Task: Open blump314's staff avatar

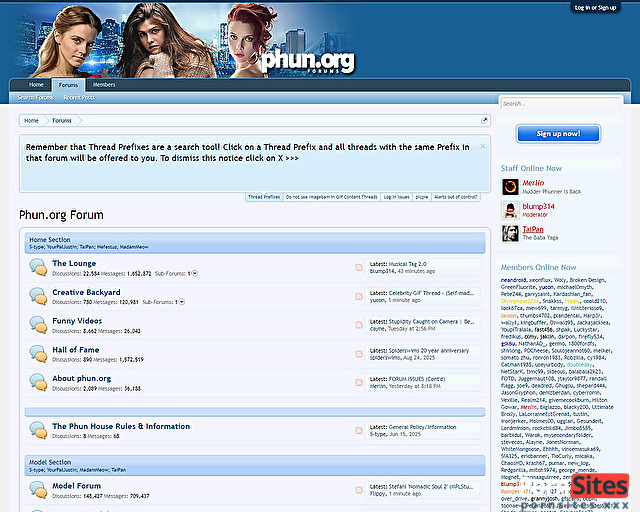Action: click(510, 210)
